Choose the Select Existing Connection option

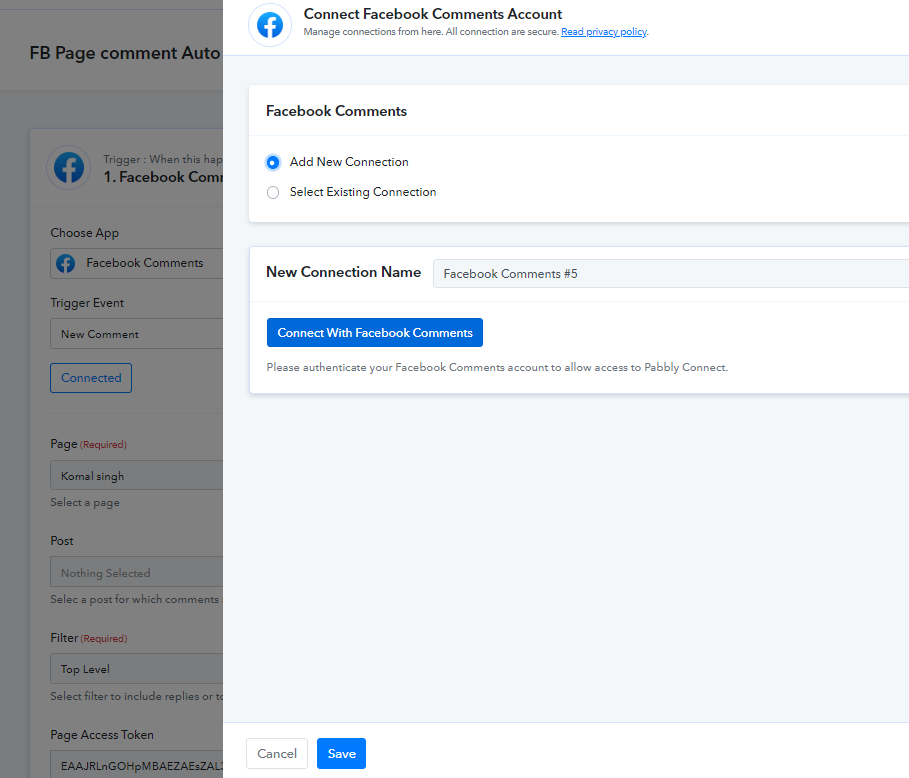click(x=273, y=192)
